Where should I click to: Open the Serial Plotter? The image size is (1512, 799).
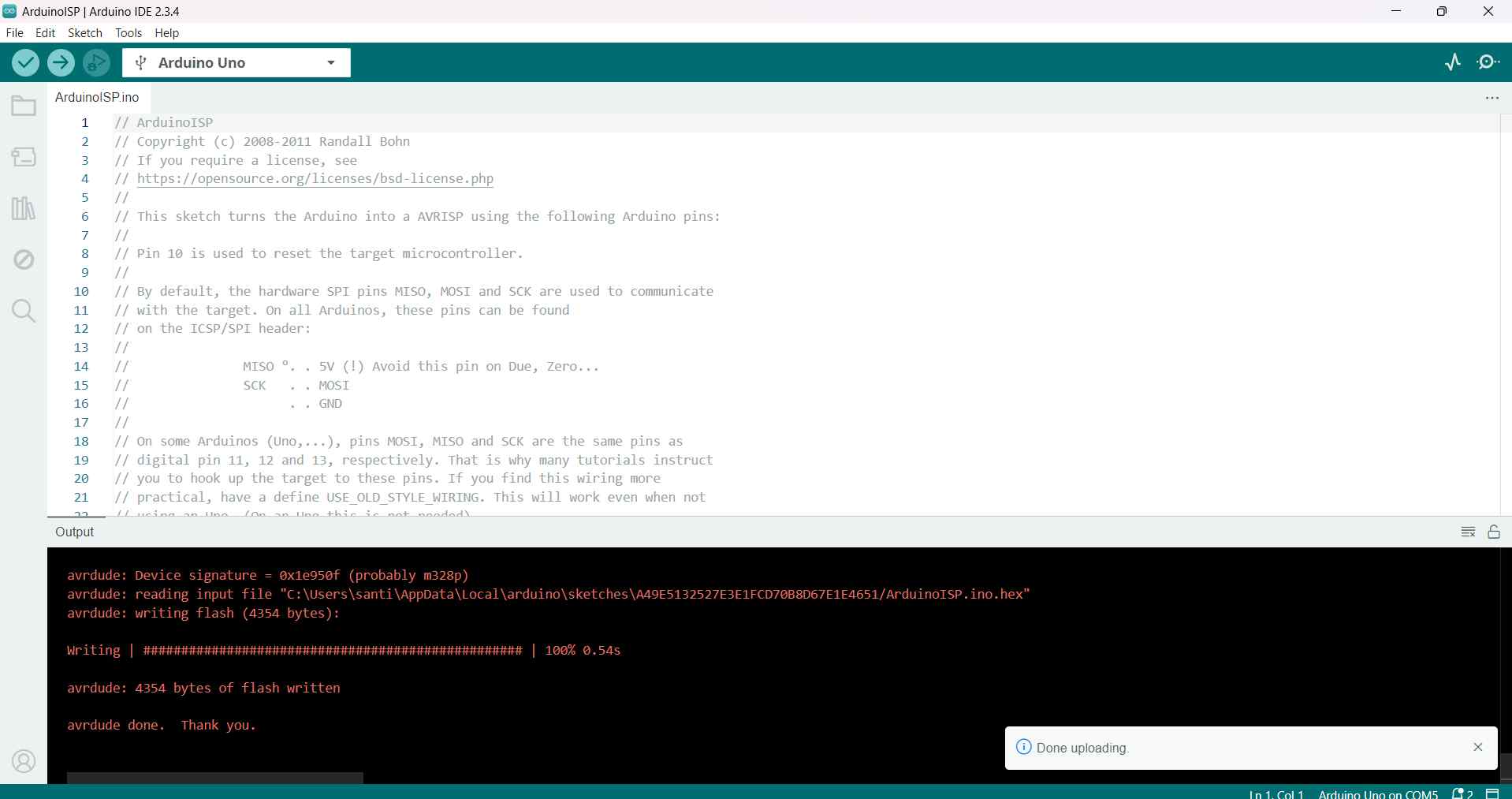(x=1453, y=62)
